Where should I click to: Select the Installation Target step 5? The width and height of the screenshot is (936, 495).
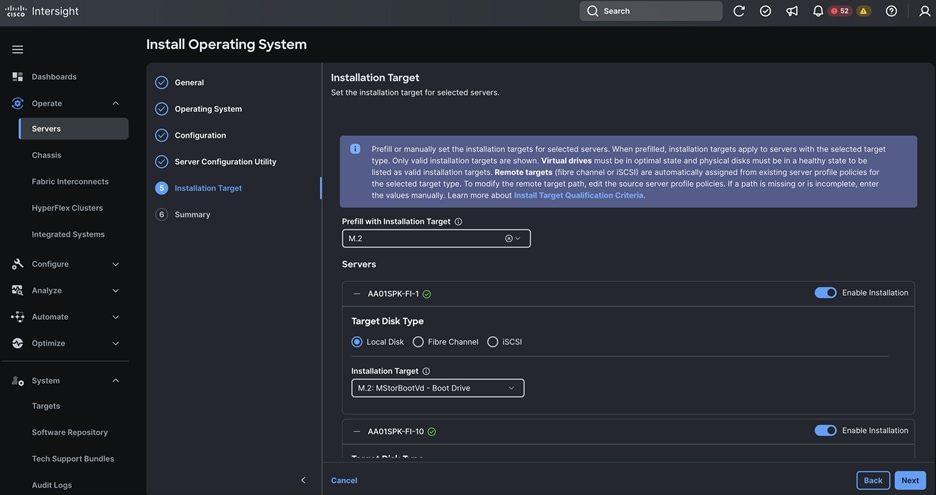click(x=208, y=188)
